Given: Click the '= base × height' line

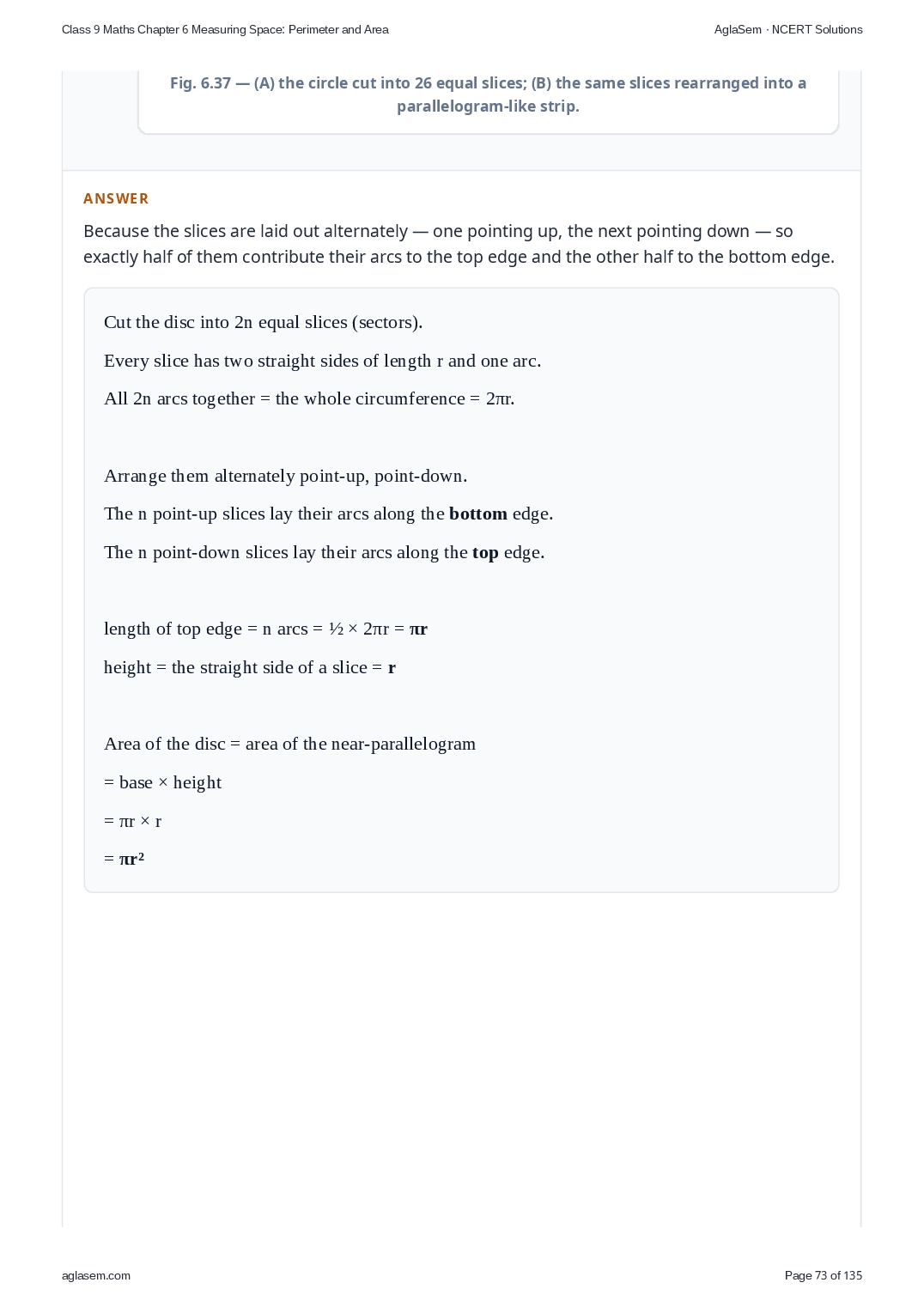Looking at the screenshot, I should pos(163,782).
